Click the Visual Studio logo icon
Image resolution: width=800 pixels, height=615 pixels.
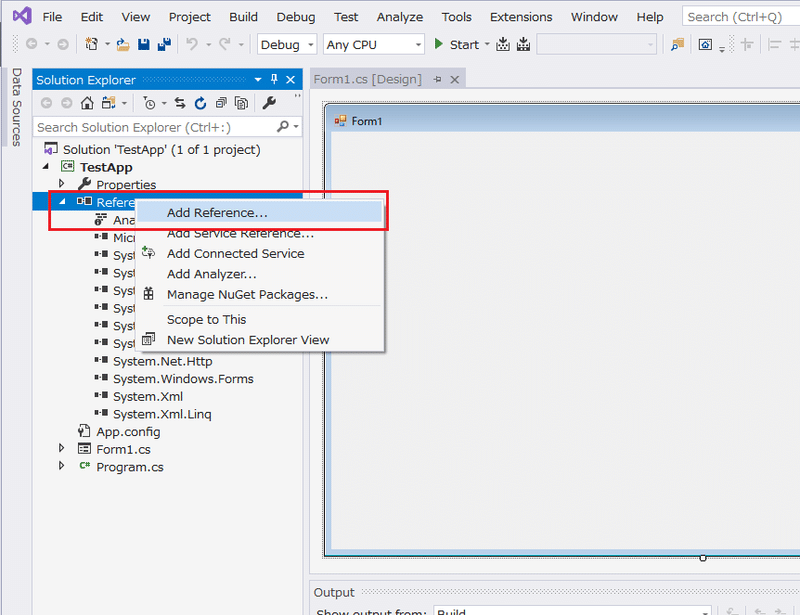(x=22, y=16)
